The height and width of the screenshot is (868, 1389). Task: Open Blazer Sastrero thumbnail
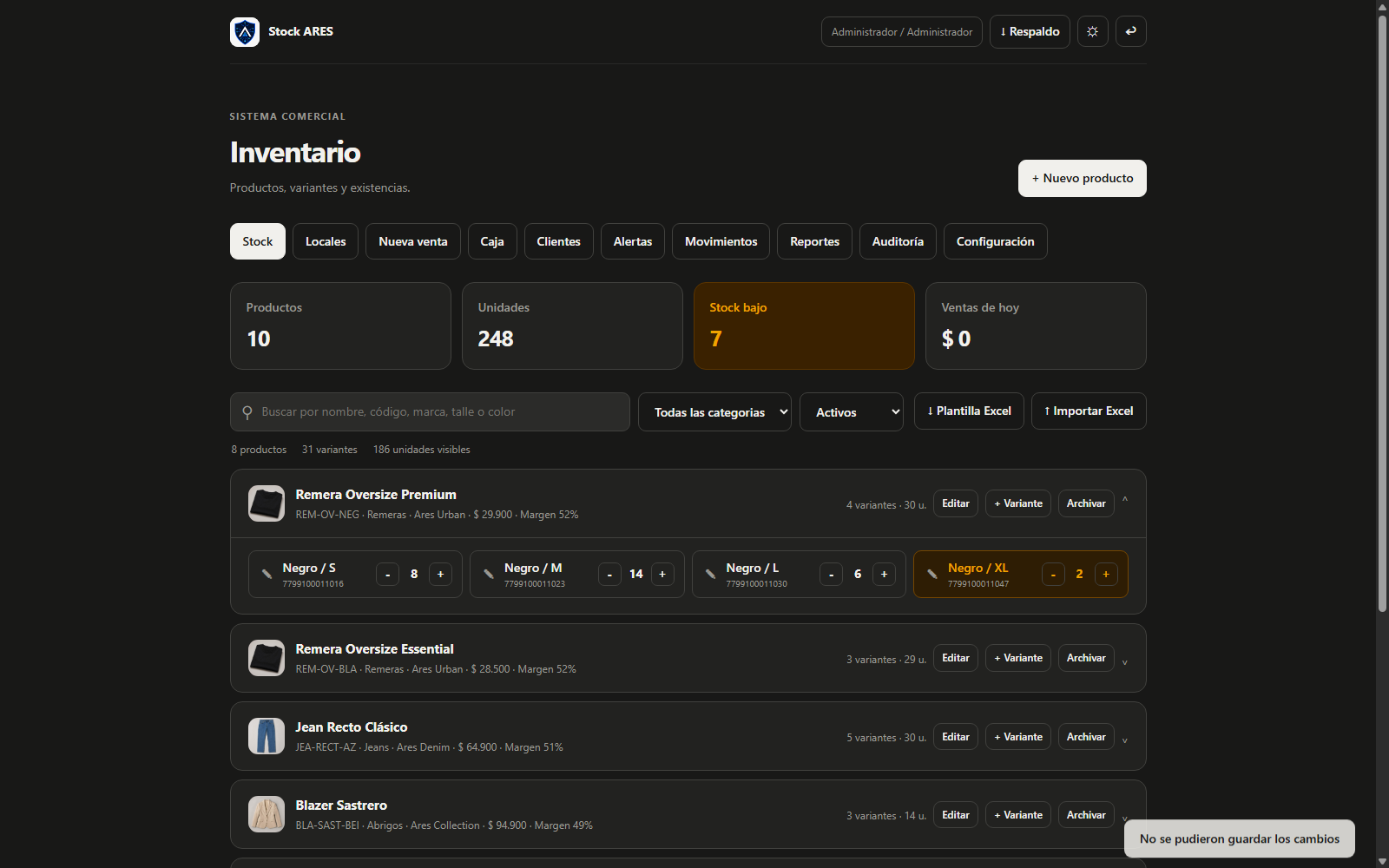pos(267,814)
